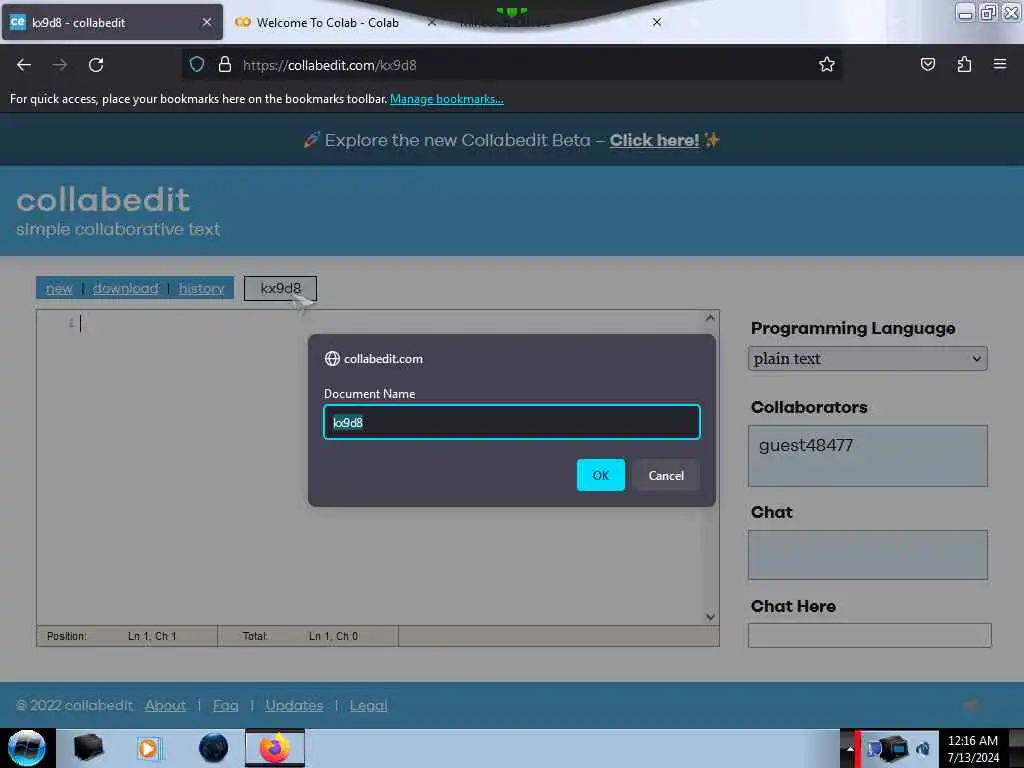Click the Chat Here input field
This screenshot has width=1024, height=768.
pos(869,635)
